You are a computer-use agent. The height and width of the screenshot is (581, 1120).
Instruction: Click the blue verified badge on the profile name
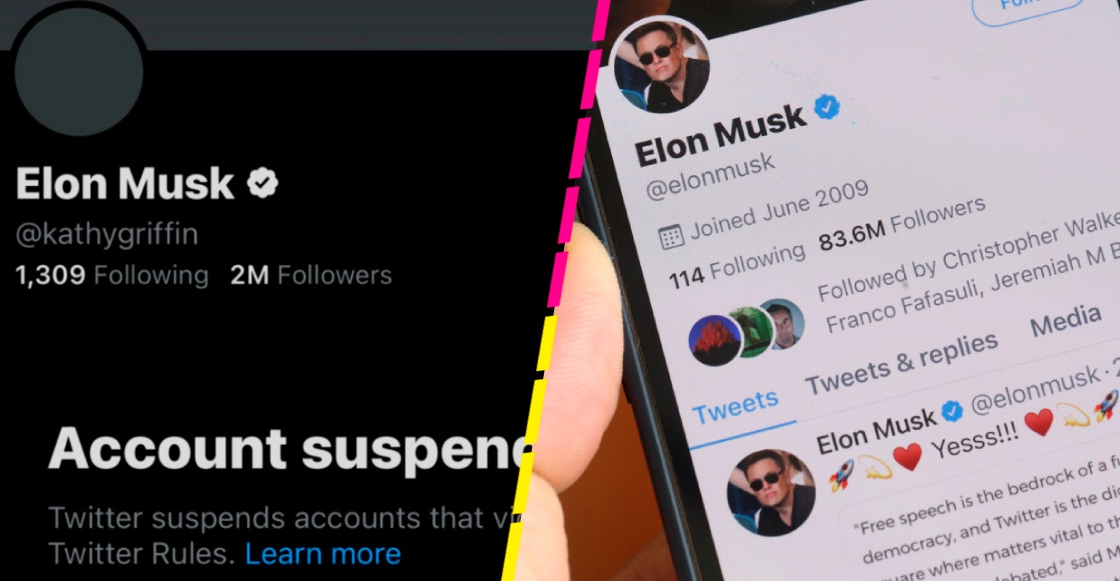coord(829,107)
